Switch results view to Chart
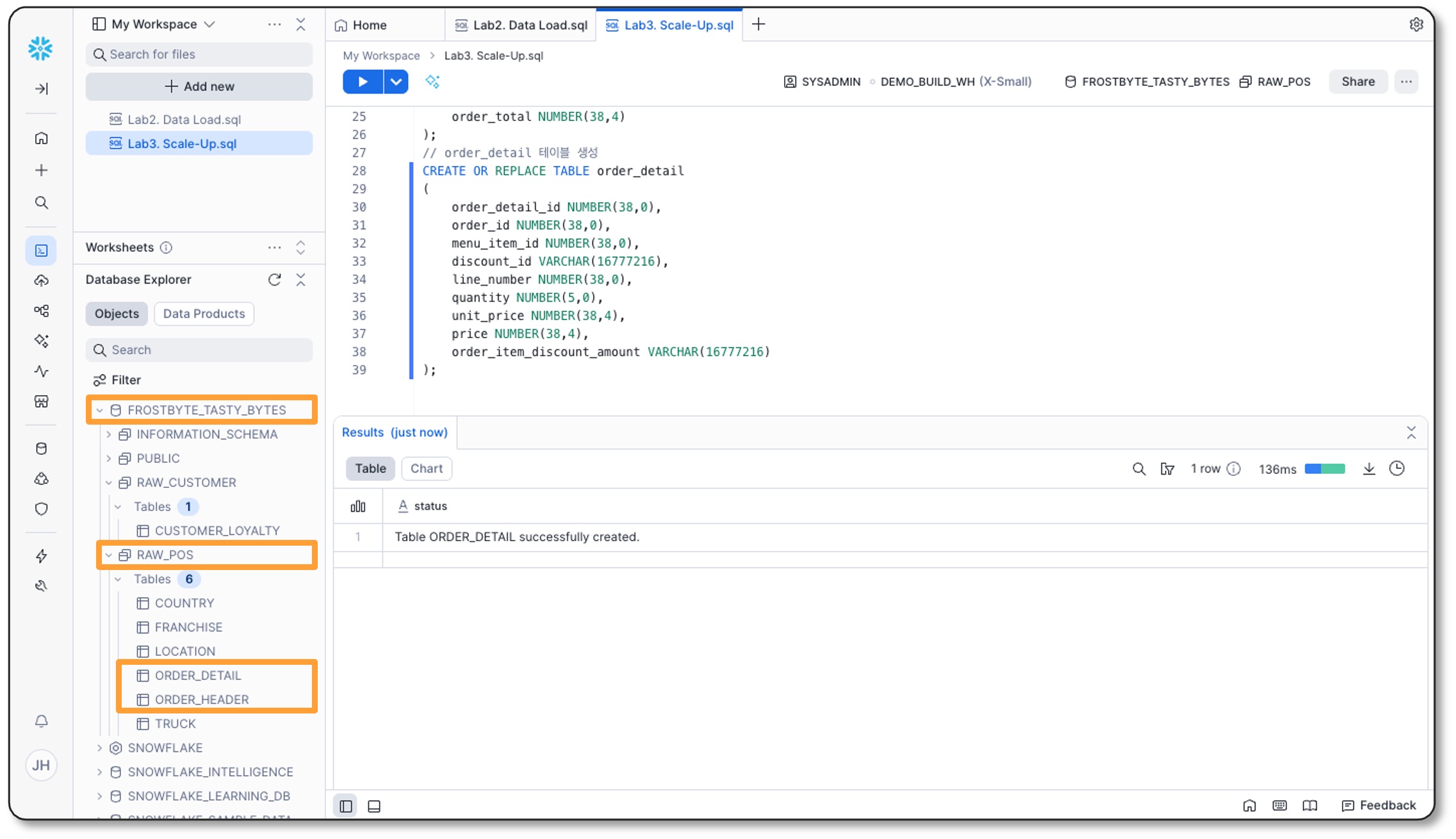The width and height of the screenshot is (1456, 839). 426,469
